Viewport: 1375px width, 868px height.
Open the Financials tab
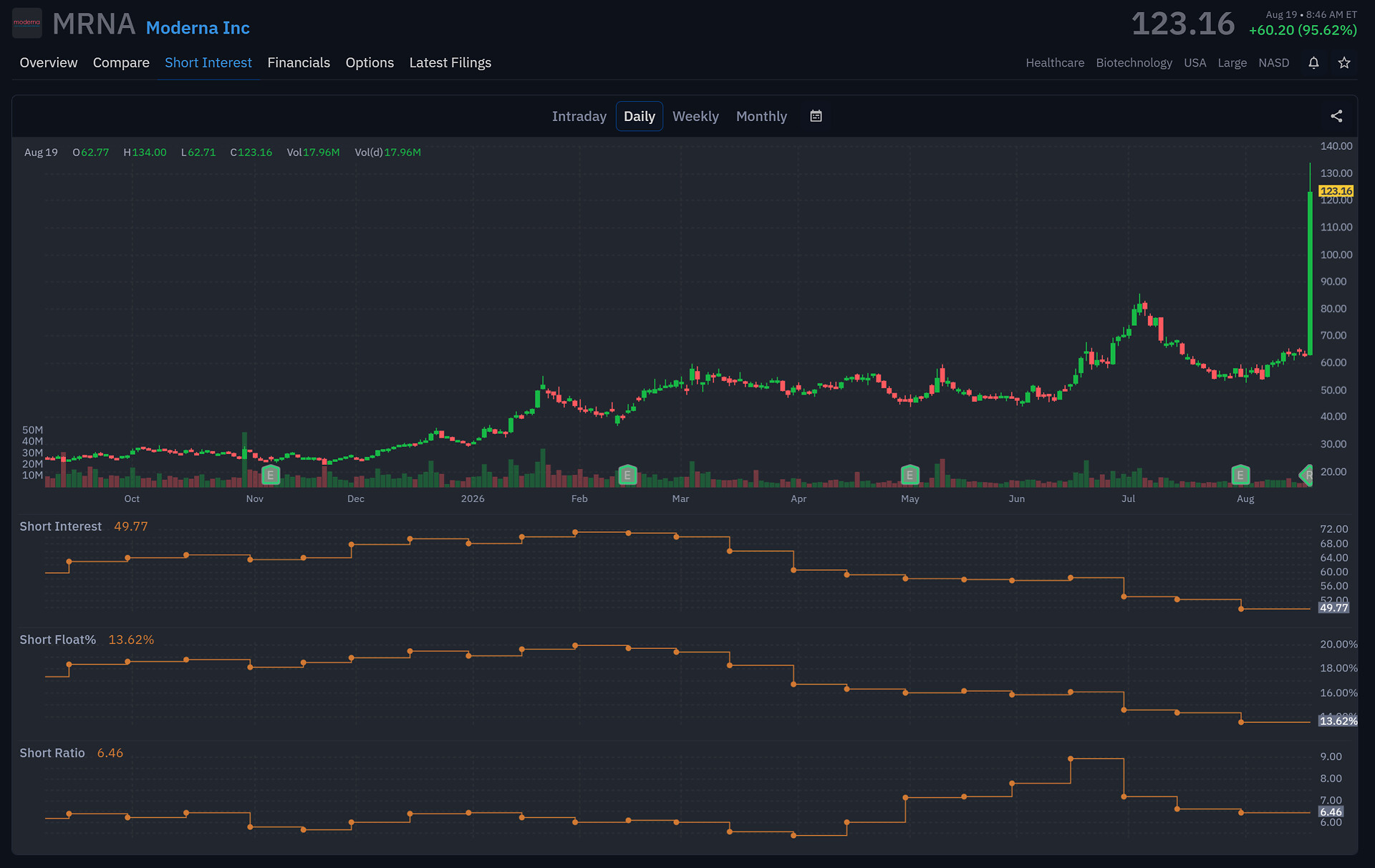coord(299,63)
